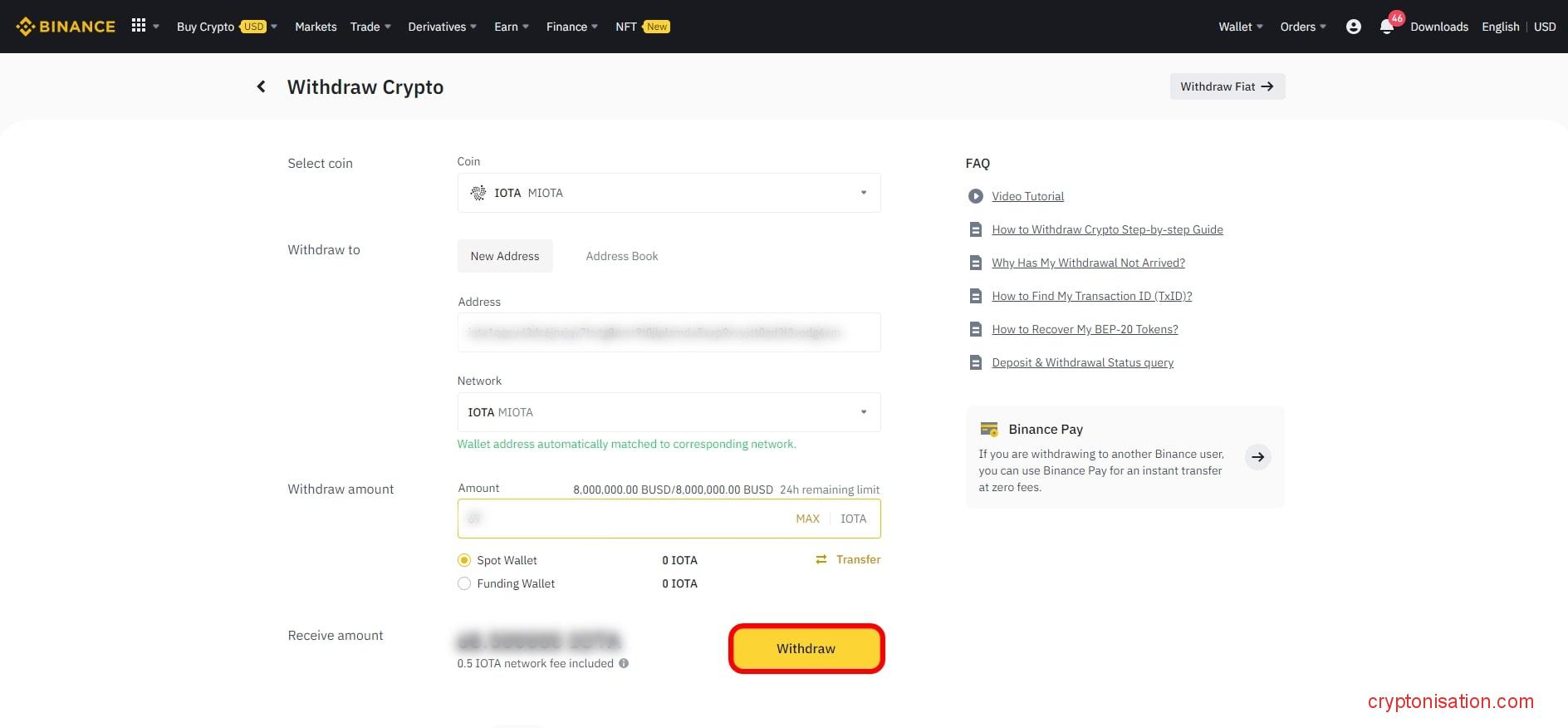Open the Trade dropdown menu
The image size is (1568, 728).
point(370,27)
